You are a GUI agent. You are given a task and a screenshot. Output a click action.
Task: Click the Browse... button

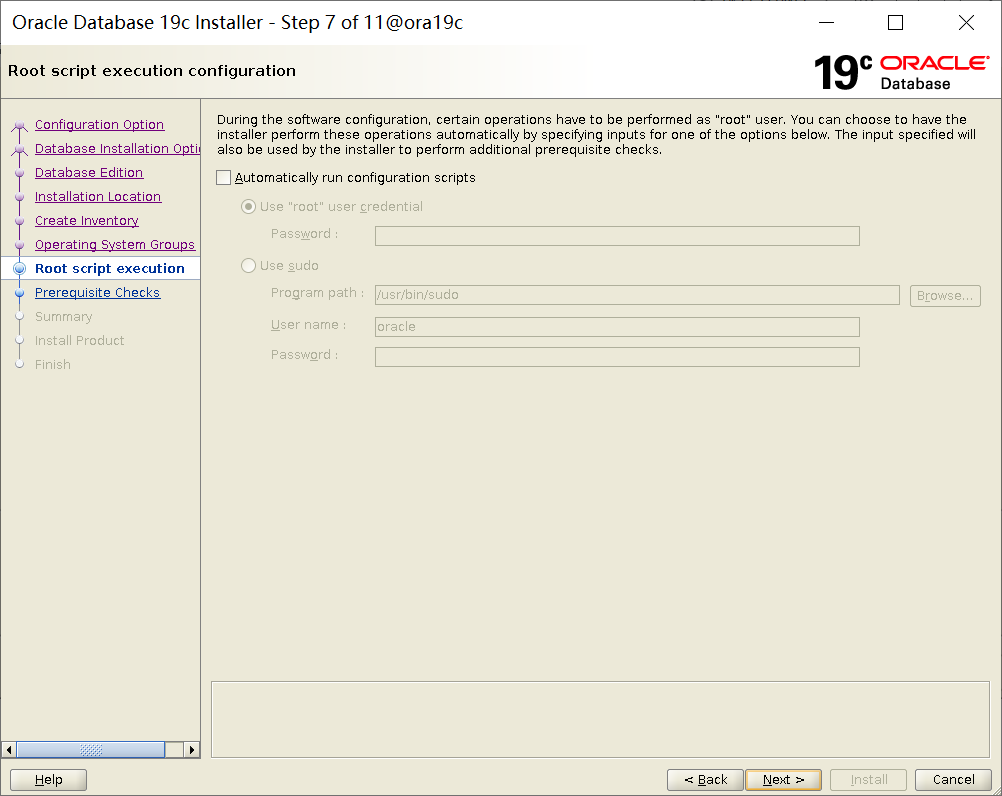pos(944,295)
